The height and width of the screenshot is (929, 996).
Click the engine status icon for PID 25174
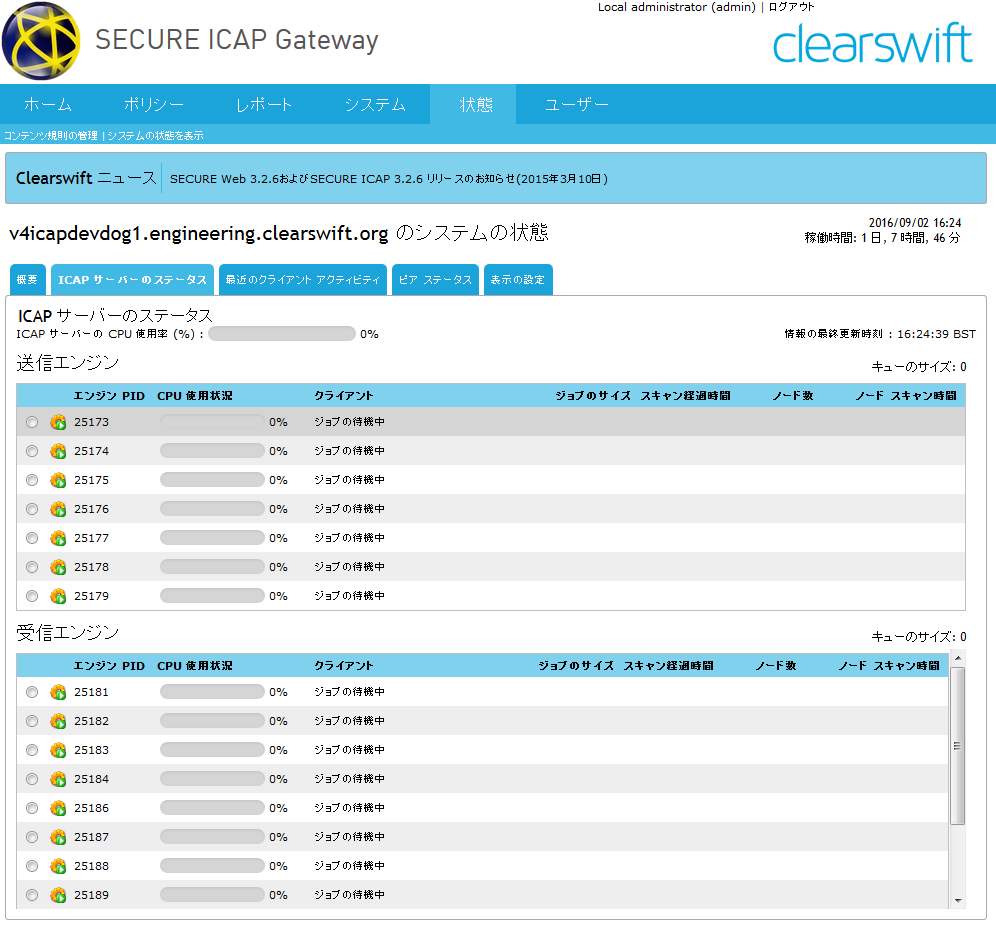tap(58, 451)
